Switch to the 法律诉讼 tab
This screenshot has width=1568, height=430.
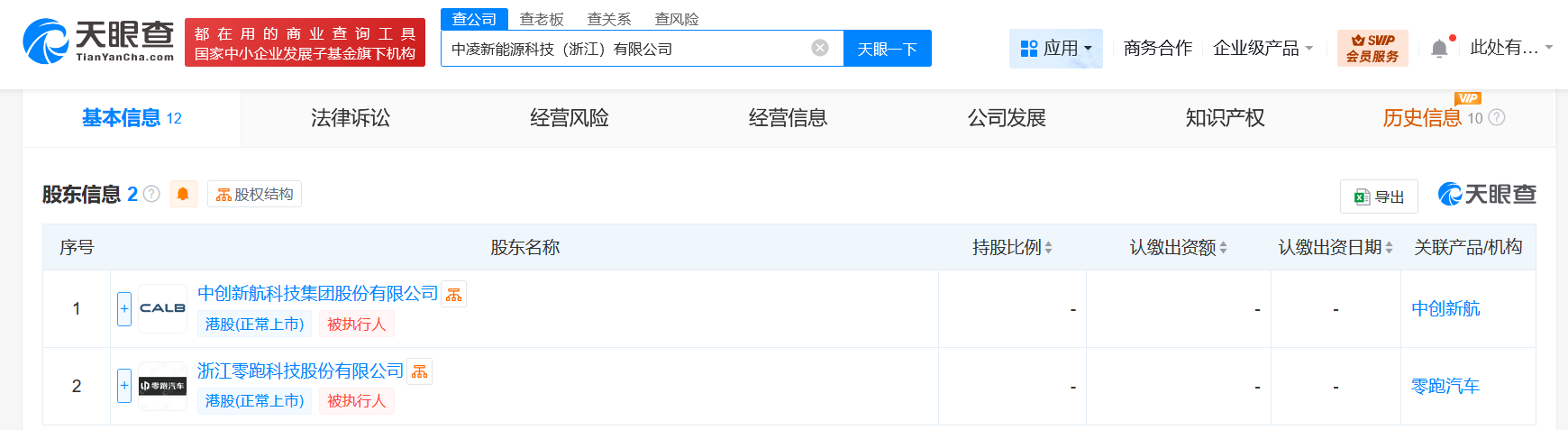coord(351,118)
